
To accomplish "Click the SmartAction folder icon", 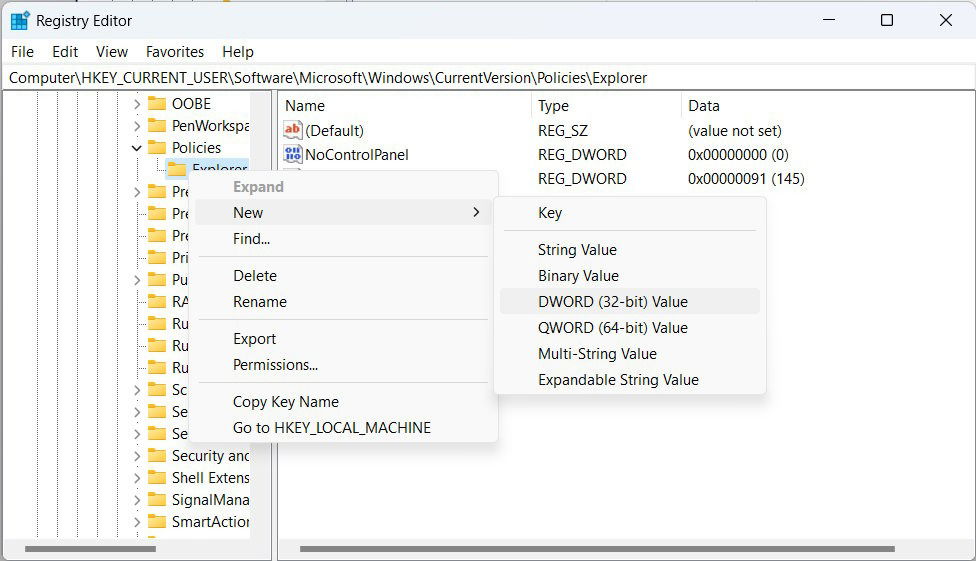I will click(157, 522).
